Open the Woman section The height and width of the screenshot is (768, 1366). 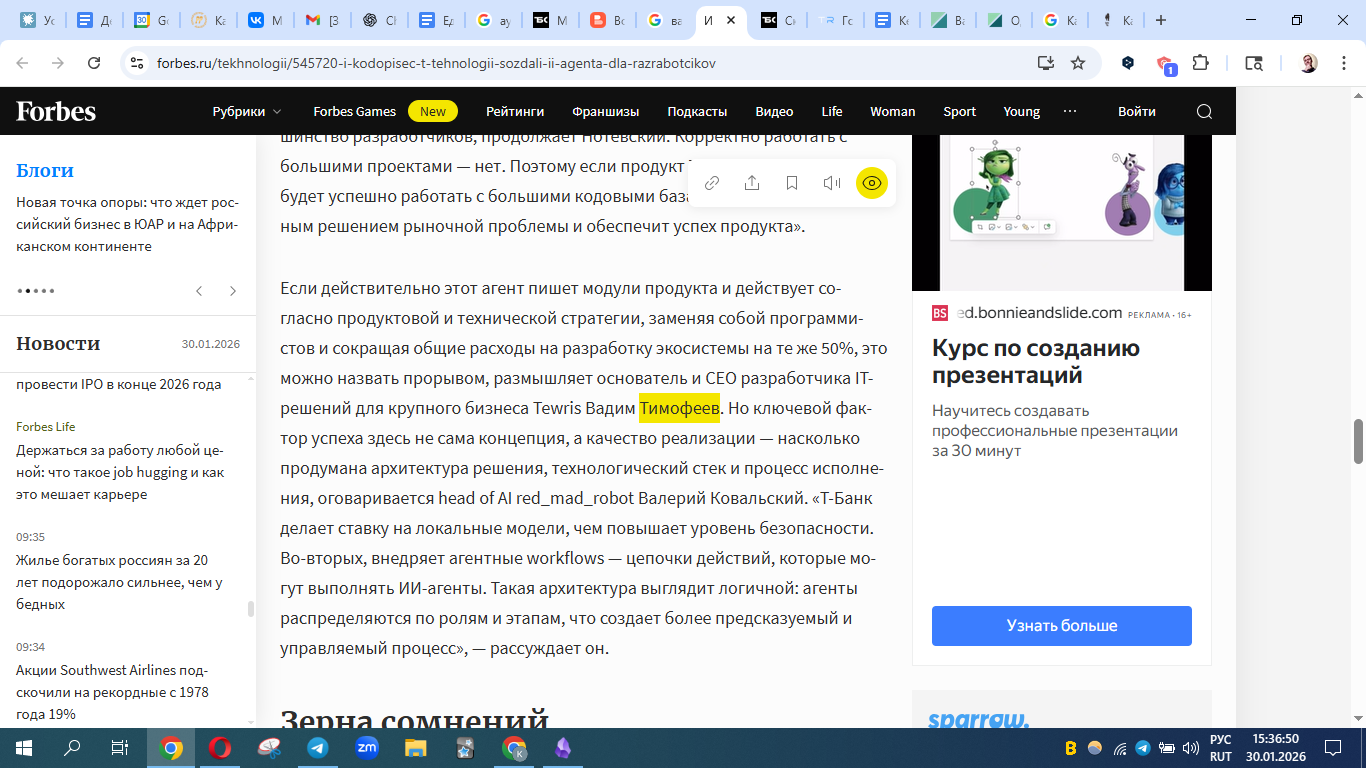point(893,111)
